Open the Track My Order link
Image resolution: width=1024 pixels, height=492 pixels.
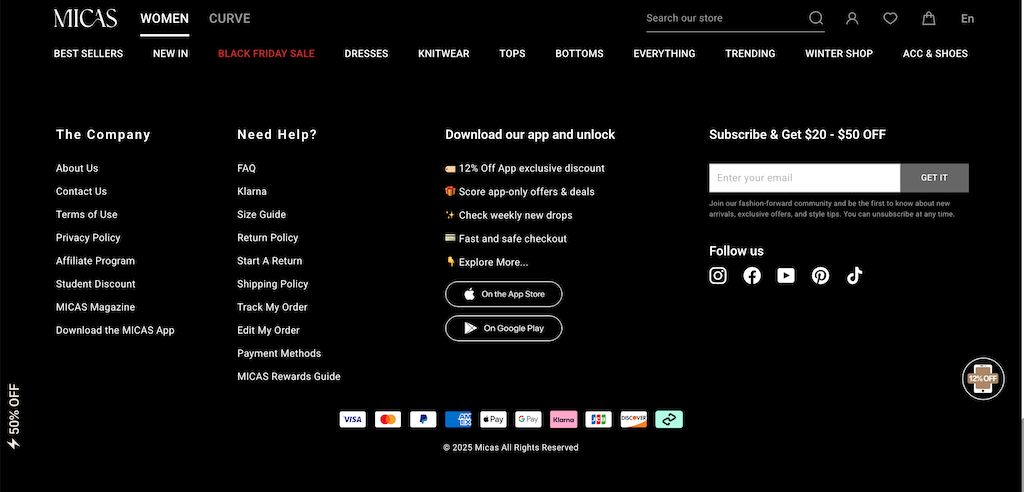tap(272, 307)
